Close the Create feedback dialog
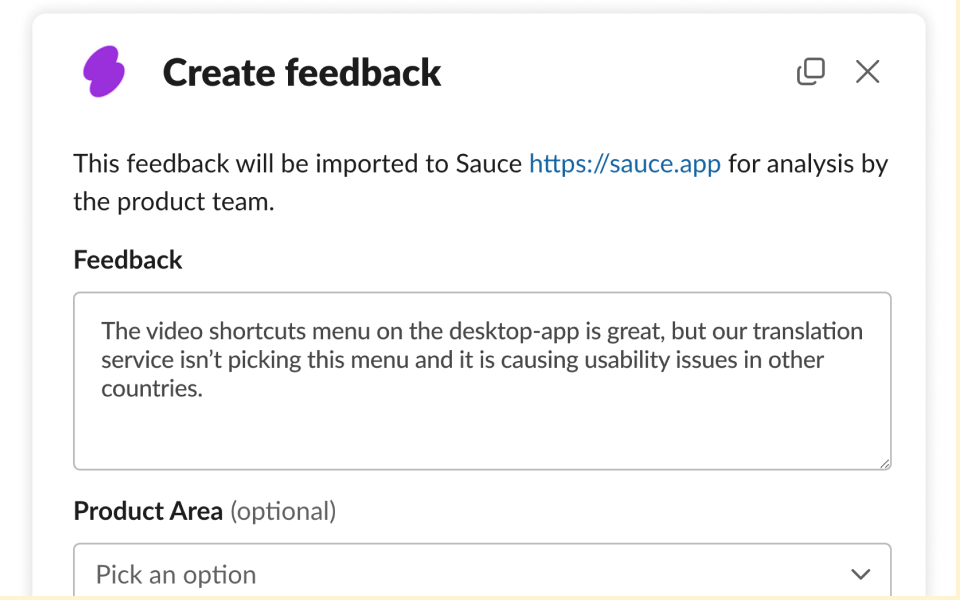This screenshot has height=600, width=960. 867,71
